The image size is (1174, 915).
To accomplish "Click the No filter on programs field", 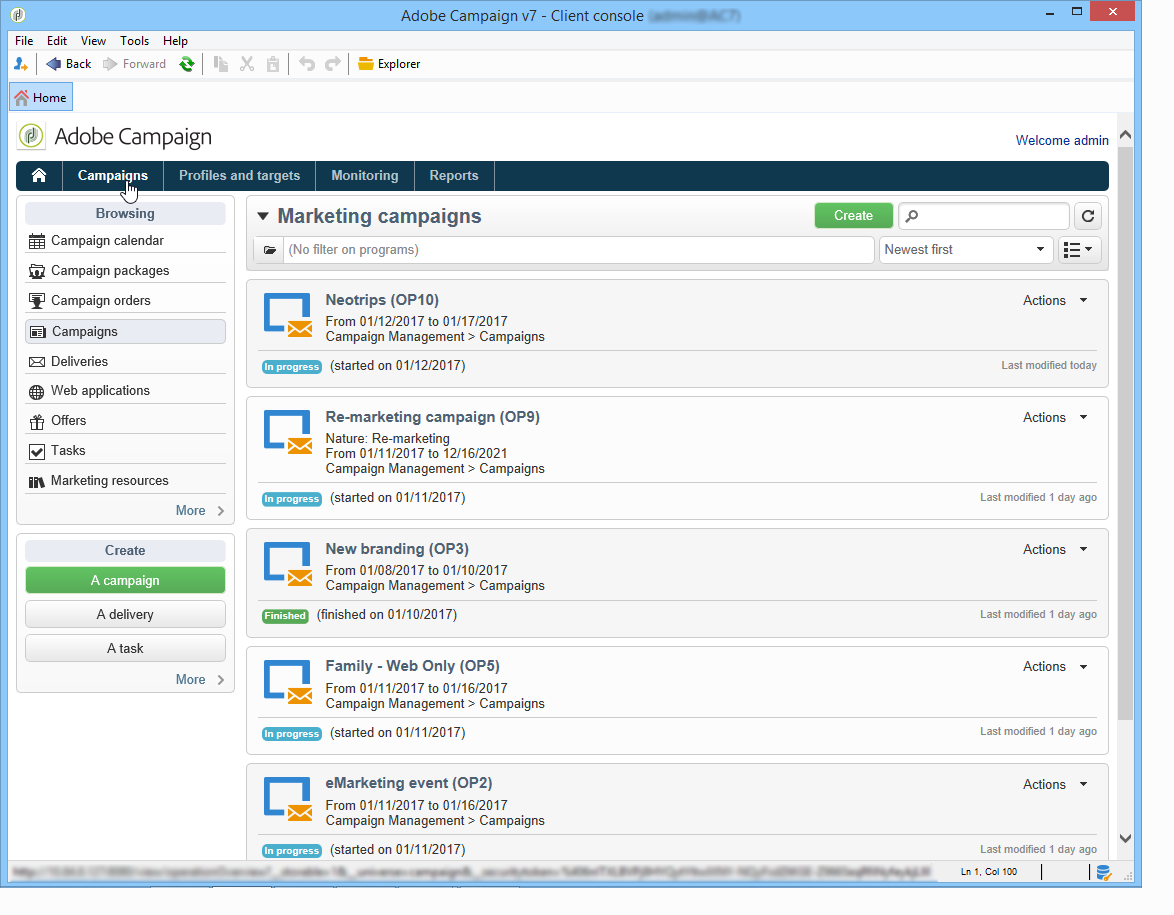I will (578, 250).
